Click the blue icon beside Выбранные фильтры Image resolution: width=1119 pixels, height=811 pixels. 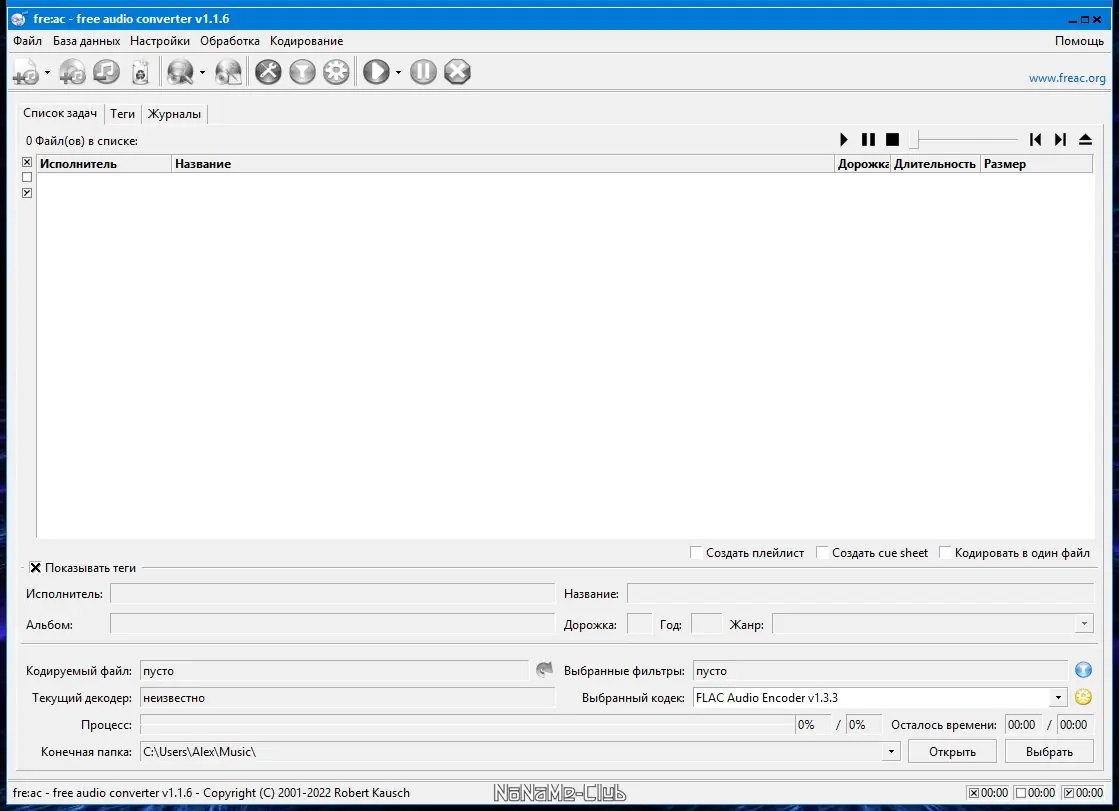tap(1083, 670)
